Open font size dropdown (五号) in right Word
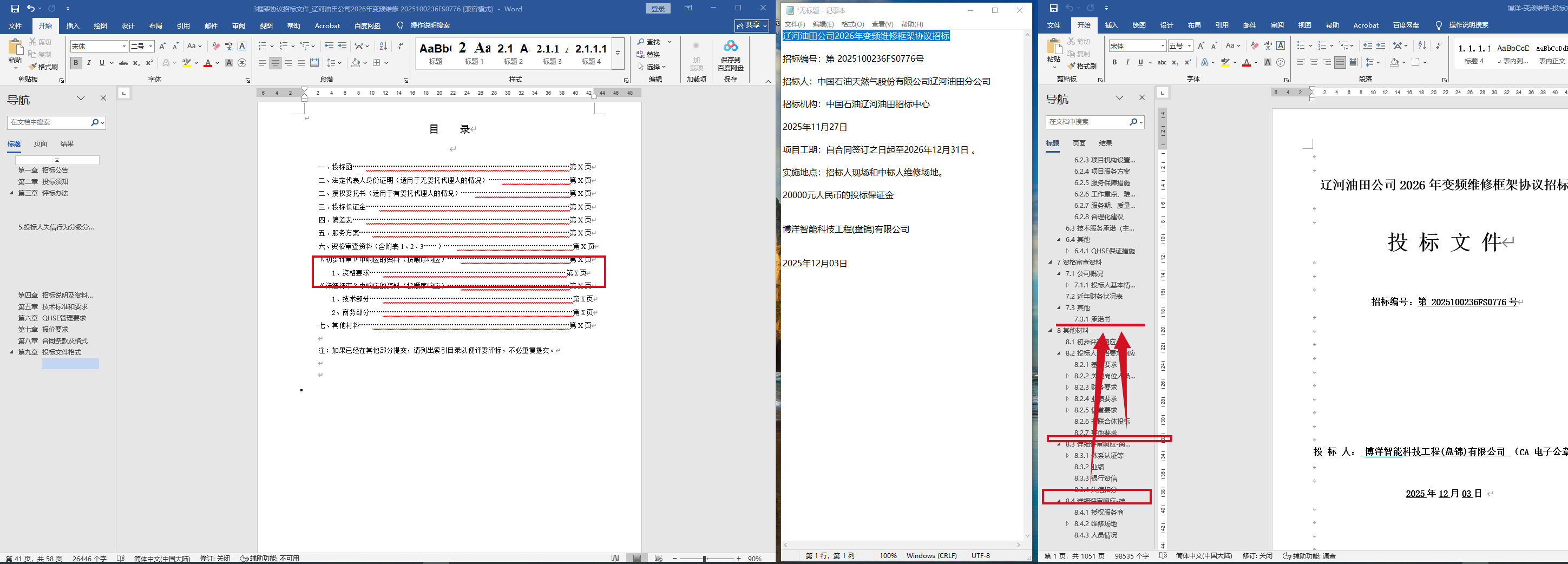The width and height of the screenshot is (1568, 564). click(x=1189, y=45)
